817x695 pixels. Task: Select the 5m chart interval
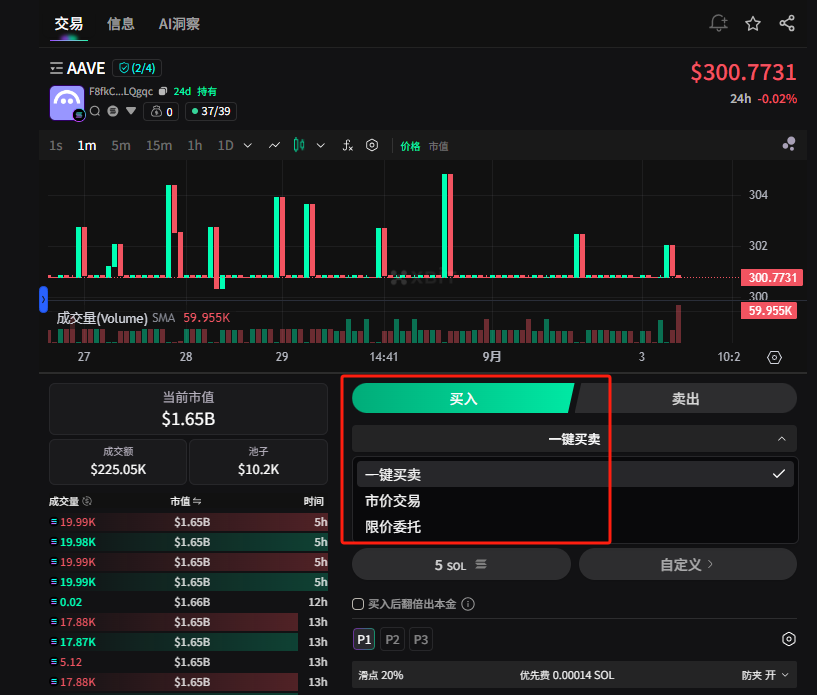pos(120,145)
